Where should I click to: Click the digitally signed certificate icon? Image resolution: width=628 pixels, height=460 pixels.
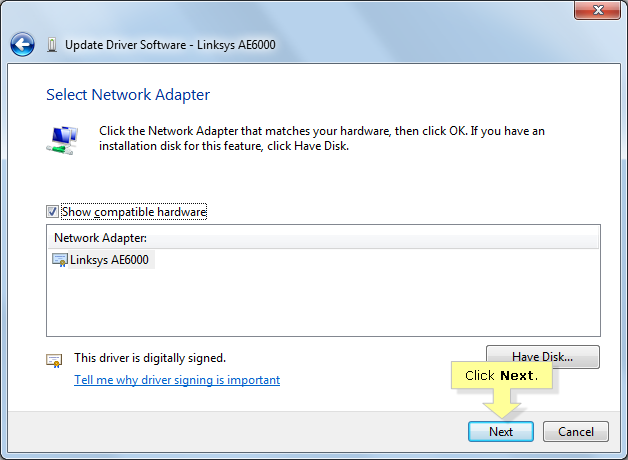tap(54, 360)
